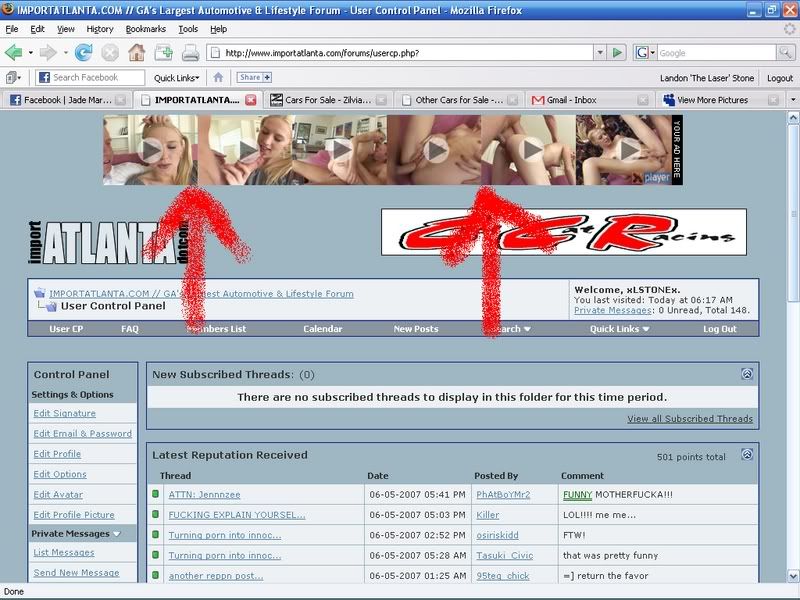Viewport: 800px width, 600px height.
Task: Click the Stop loading icon
Action: (109, 52)
